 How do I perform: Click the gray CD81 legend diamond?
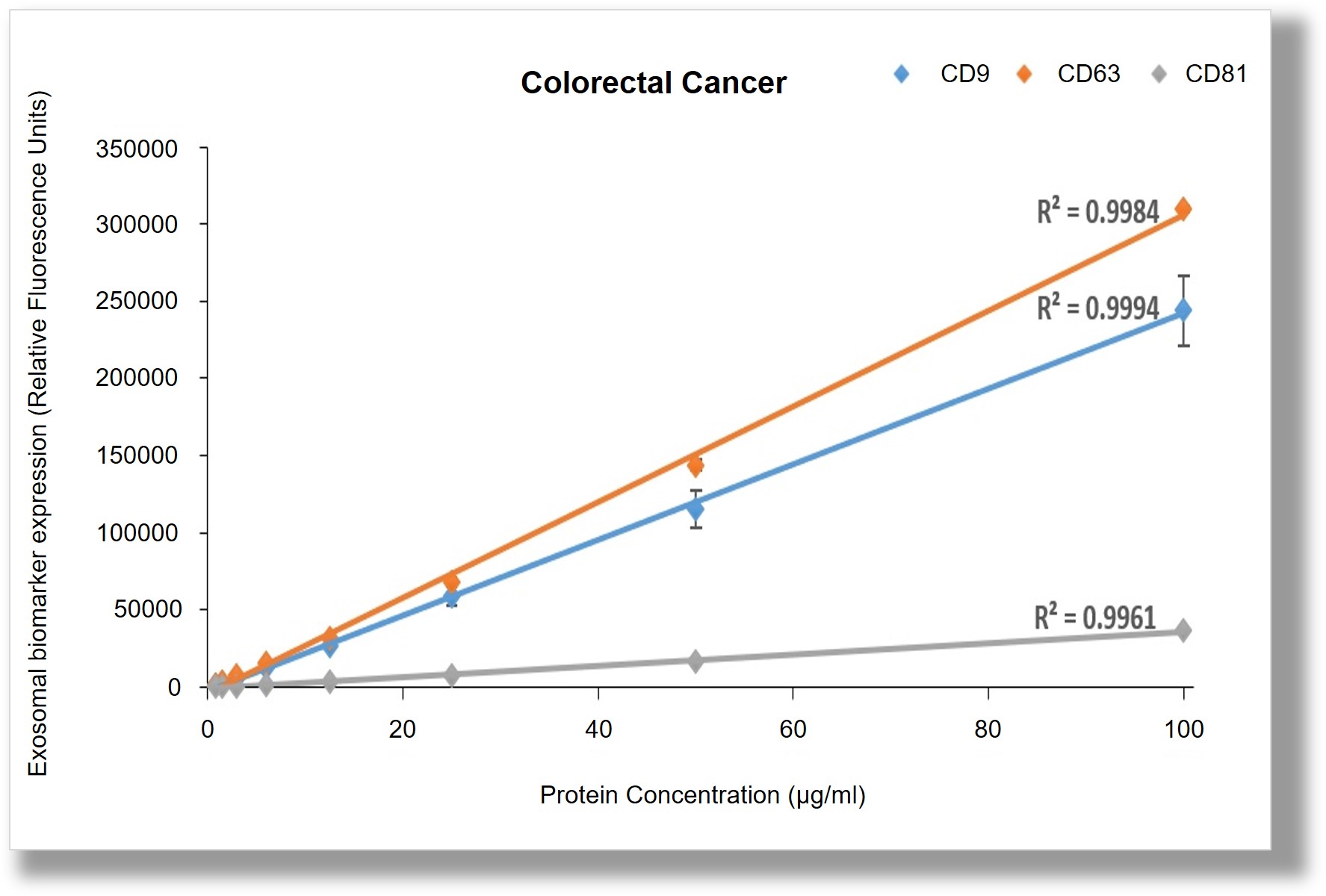point(1159,74)
